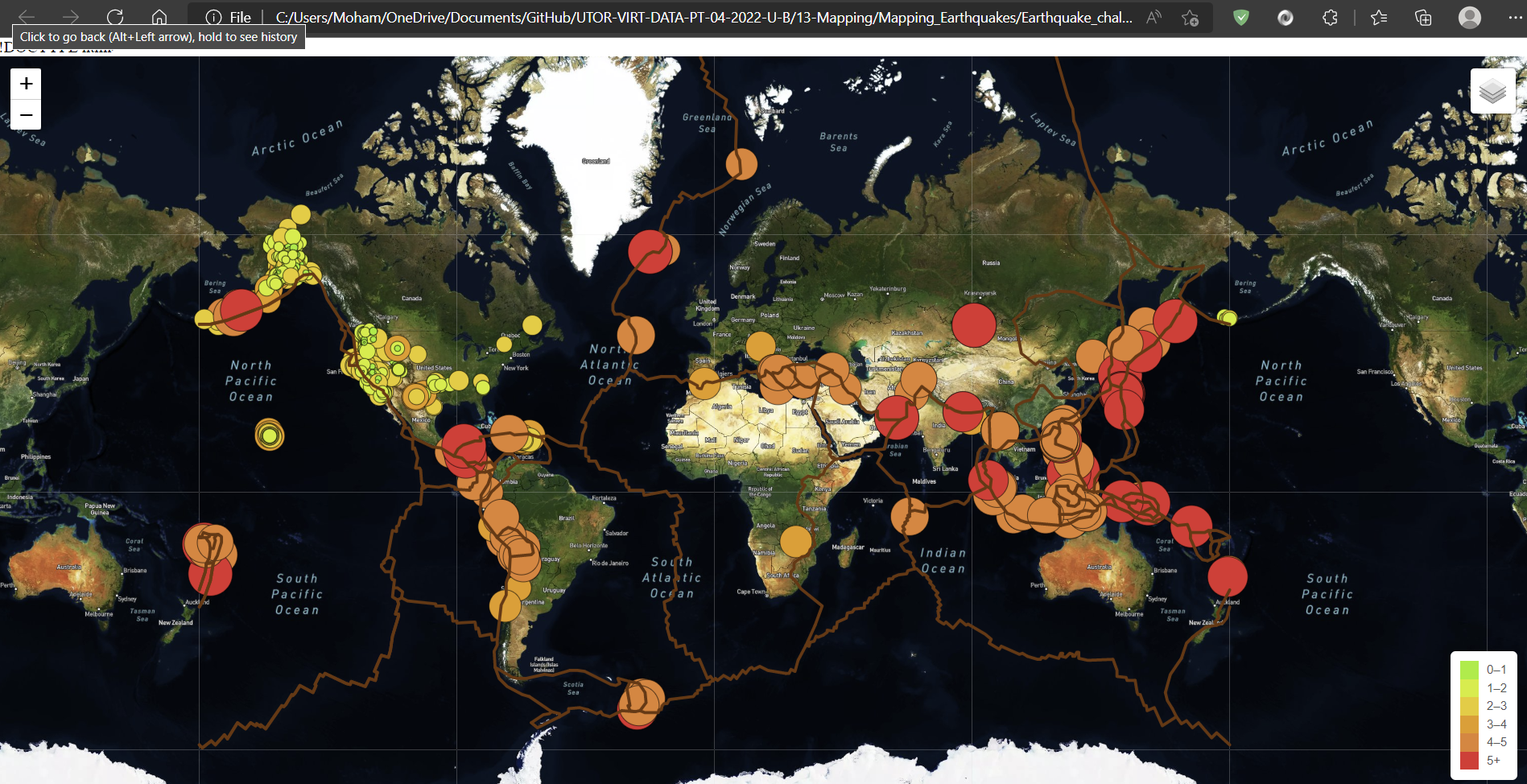Click the orange marker over Angola

tap(796, 541)
